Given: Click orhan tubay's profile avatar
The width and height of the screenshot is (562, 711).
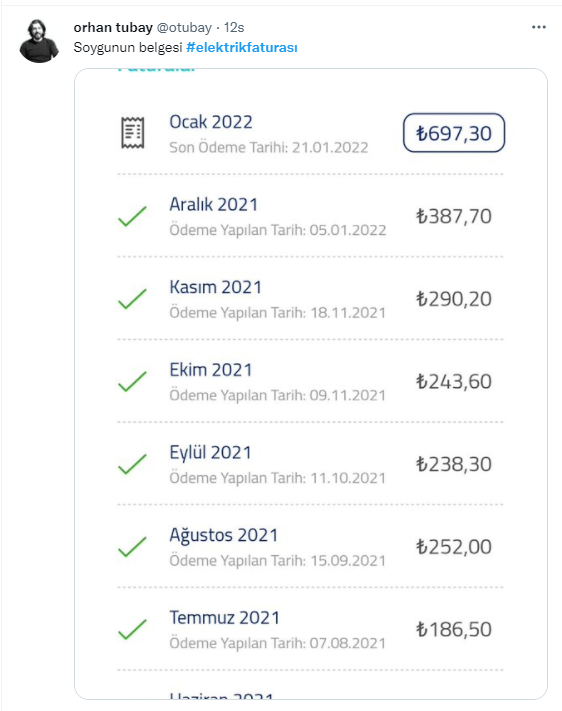Looking at the screenshot, I should 39,41.
